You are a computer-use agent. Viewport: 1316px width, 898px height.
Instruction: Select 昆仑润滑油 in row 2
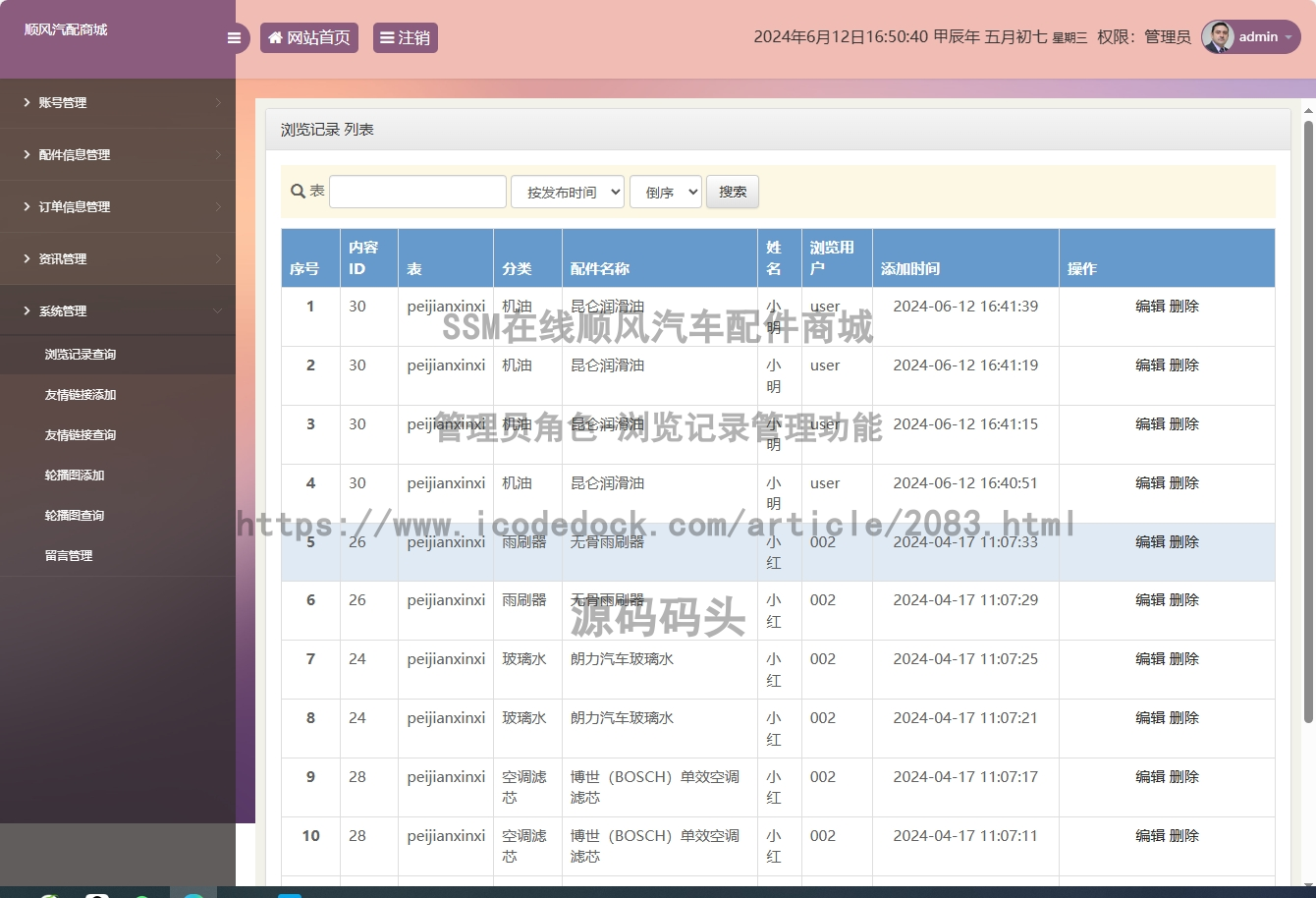pos(607,365)
